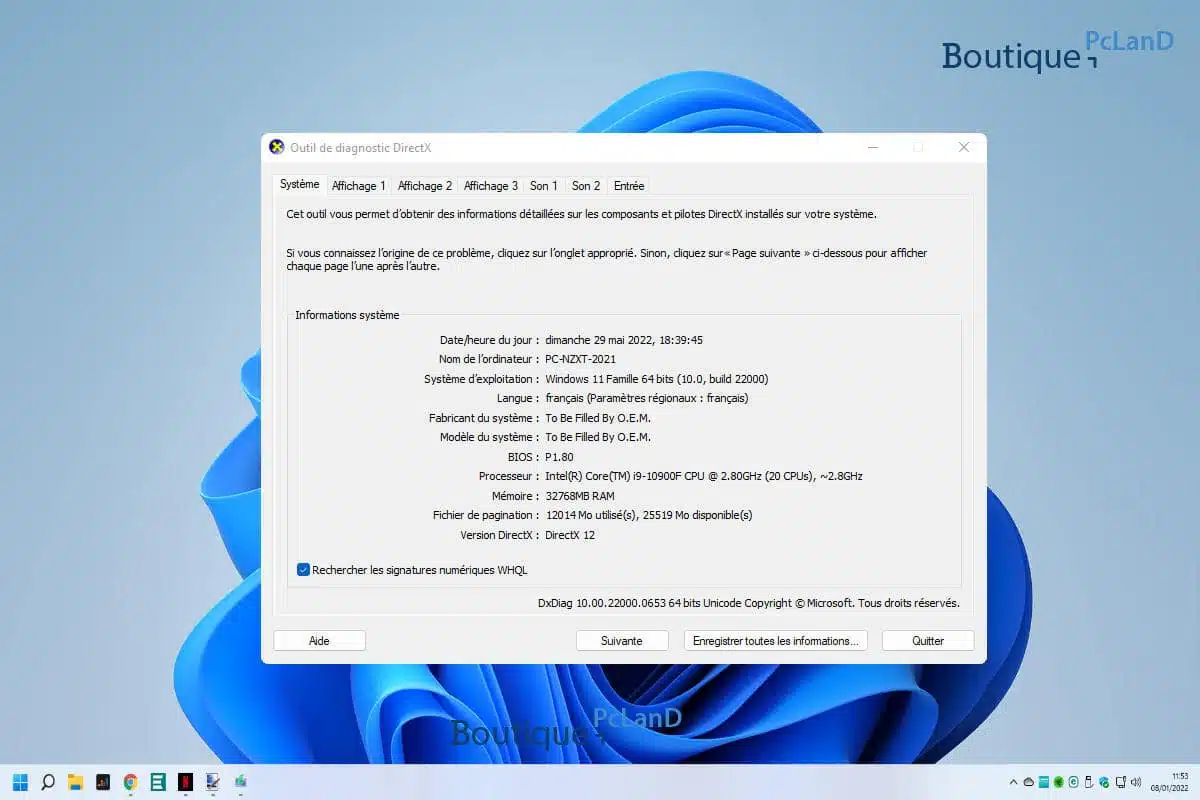Viewport: 1200px width, 800px height.
Task: Minimize the DirectX diagnostic window
Action: 873,147
